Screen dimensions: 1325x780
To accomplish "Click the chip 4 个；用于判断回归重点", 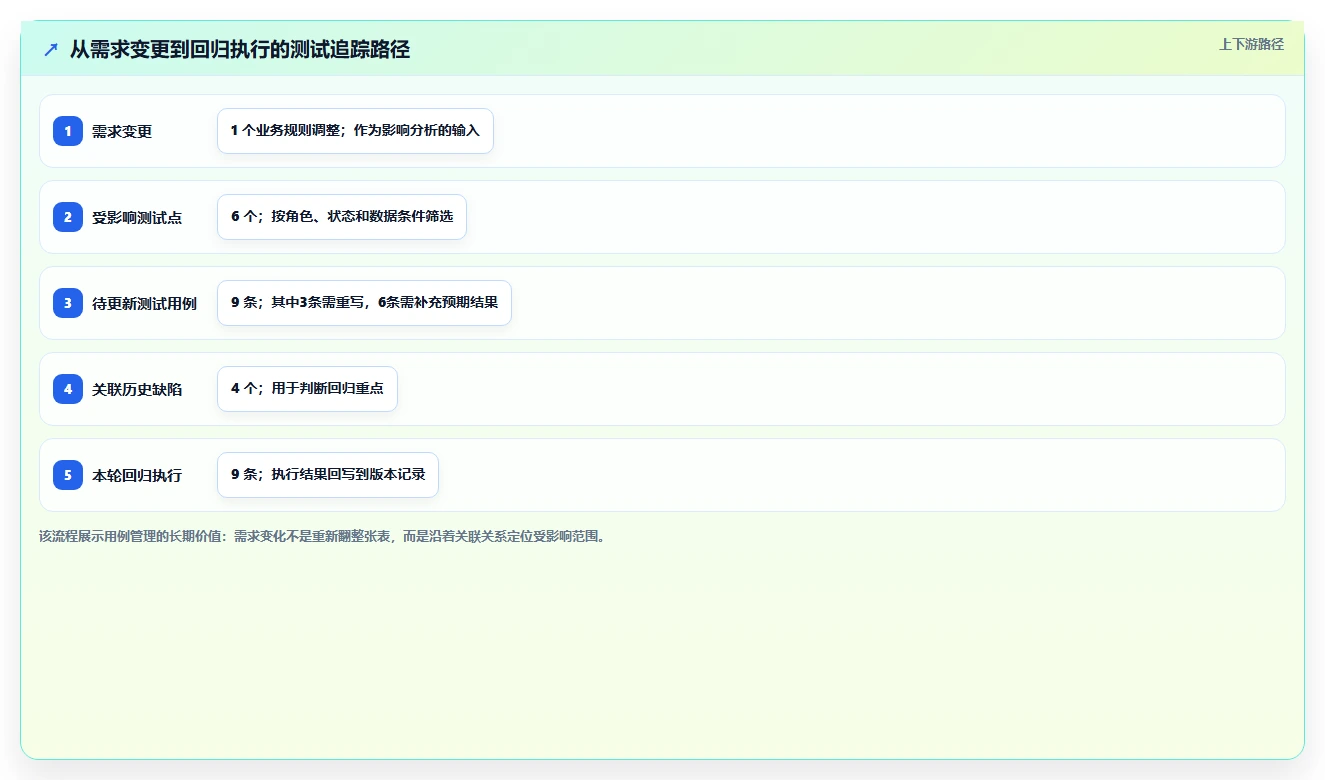I will click(x=307, y=389).
